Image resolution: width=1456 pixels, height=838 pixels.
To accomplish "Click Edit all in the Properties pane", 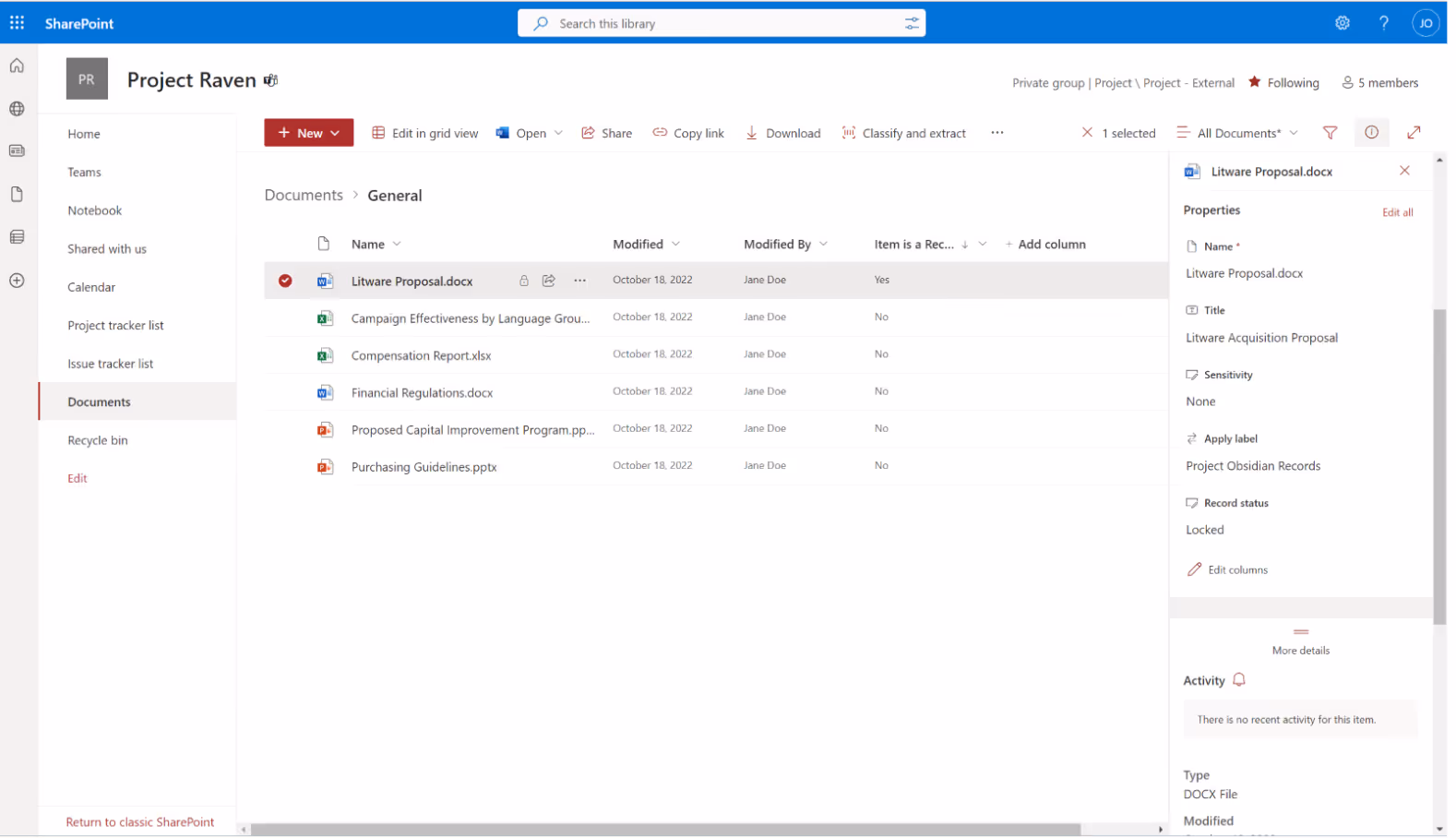I will pyautogui.click(x=1397, y=212).
